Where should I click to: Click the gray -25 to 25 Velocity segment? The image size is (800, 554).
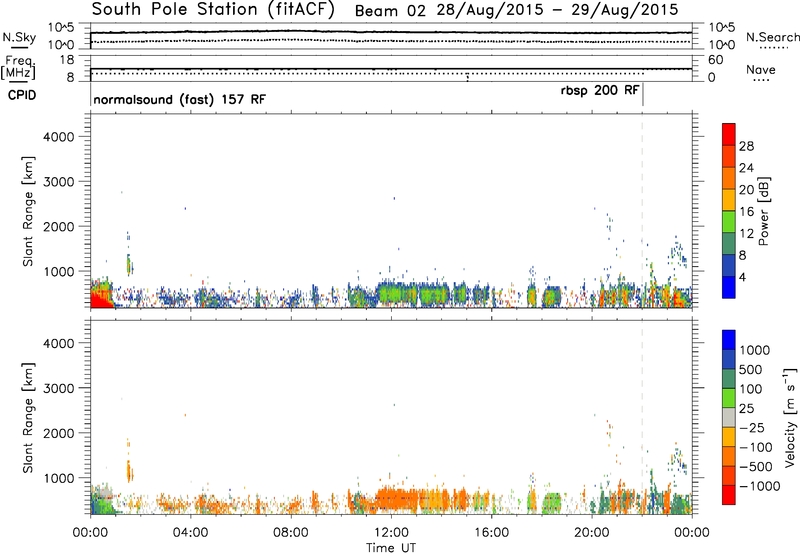pyautogui.click(x=729, y=417)
